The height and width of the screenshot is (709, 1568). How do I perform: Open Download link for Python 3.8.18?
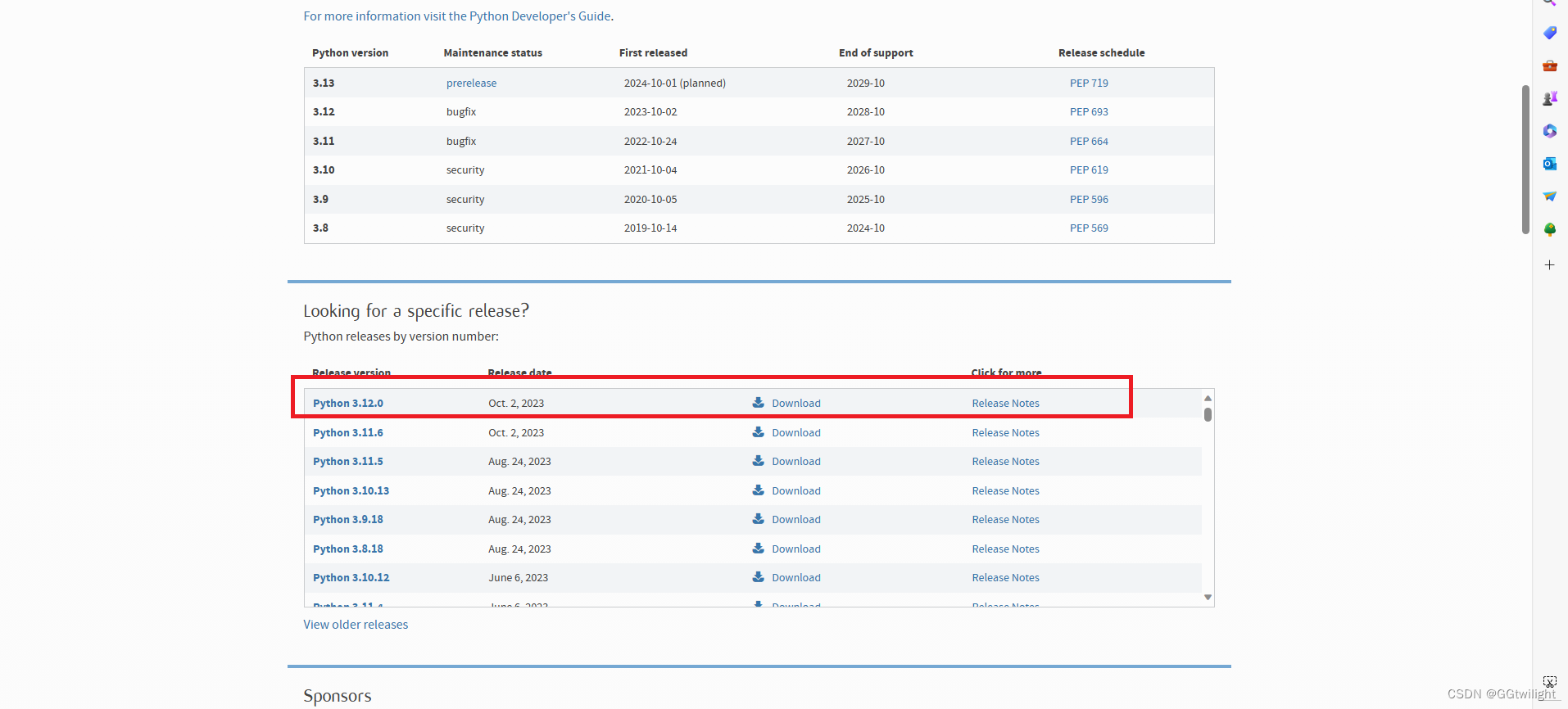796,549
